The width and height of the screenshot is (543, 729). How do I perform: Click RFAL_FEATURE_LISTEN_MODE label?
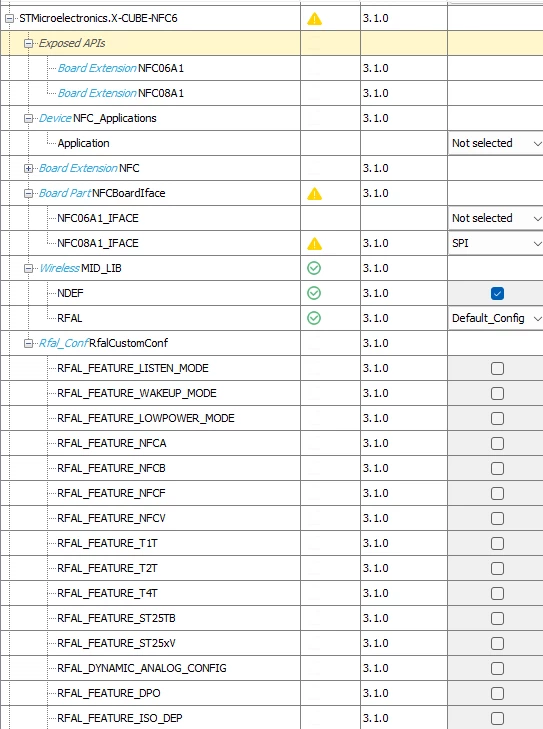click(133, 368)
